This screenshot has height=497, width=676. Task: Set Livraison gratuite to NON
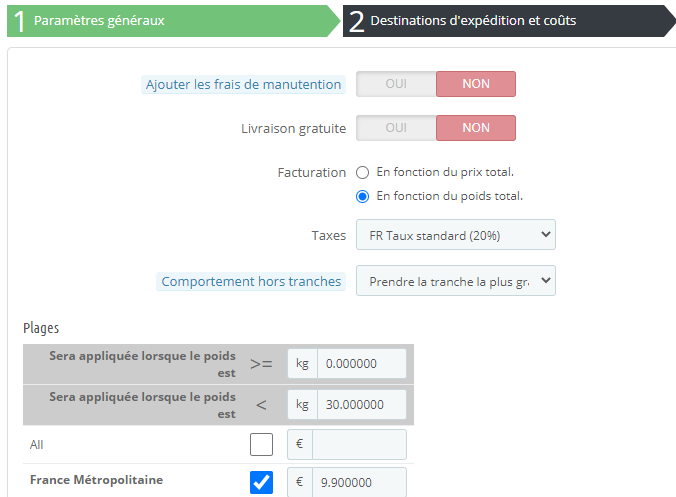pyautogui.click(x=476, y=128)
